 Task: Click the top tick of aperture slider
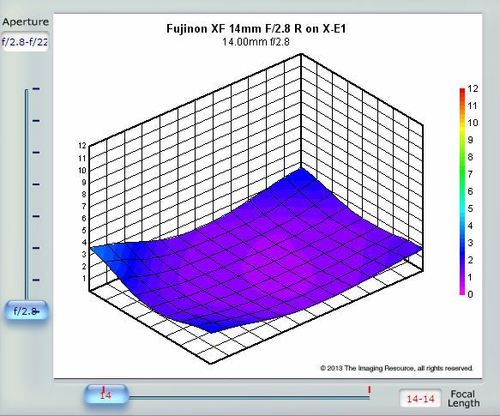point(36,89)
